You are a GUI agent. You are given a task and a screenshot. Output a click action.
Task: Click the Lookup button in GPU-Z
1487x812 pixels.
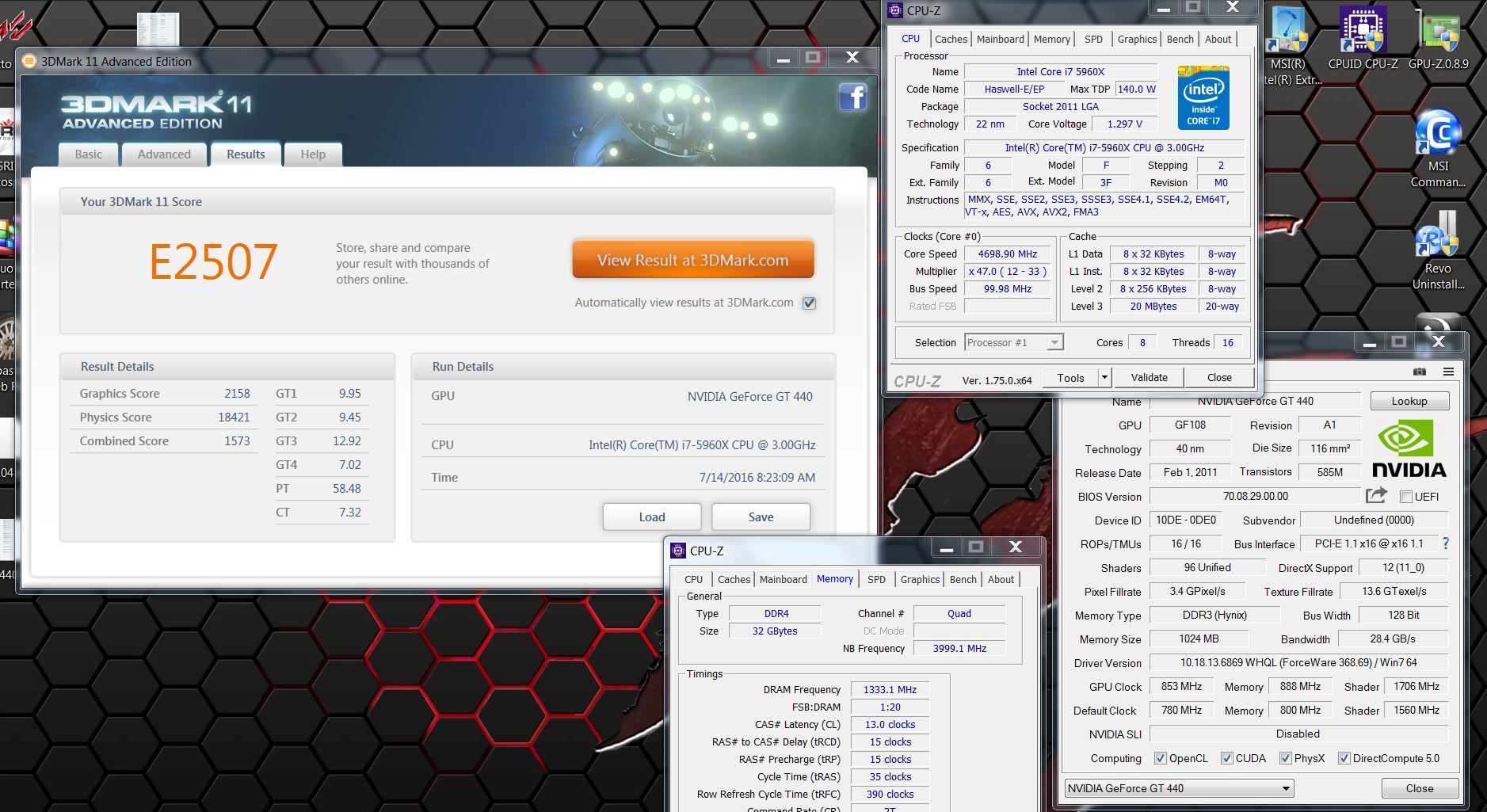pyautogui.click(x=1409, y=401)
